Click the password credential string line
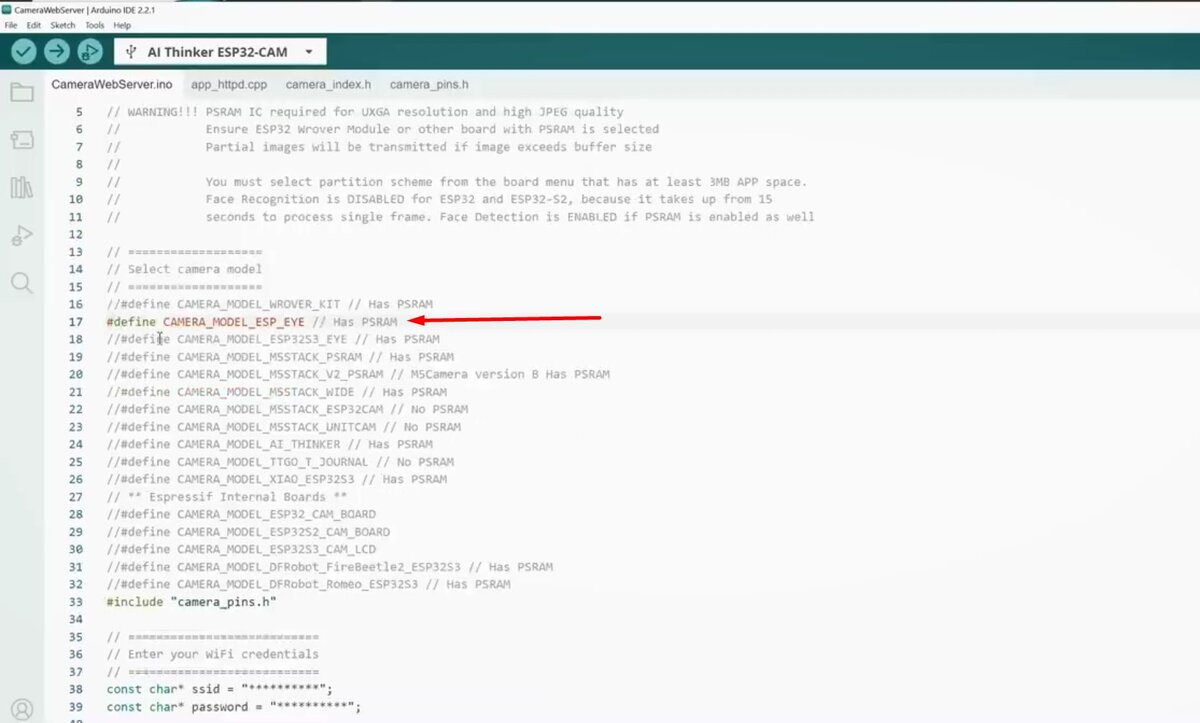Screen dimensions: 1200x723 coord(233,706)
